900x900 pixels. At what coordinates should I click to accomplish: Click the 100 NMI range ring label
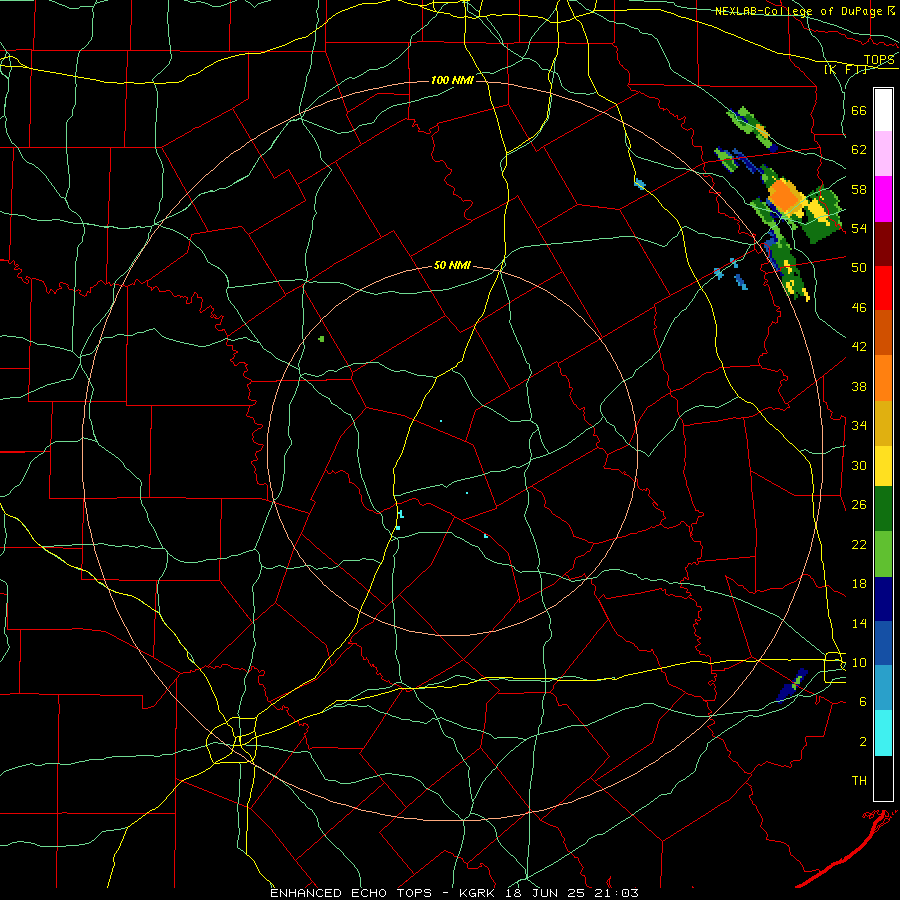(452, 80)
